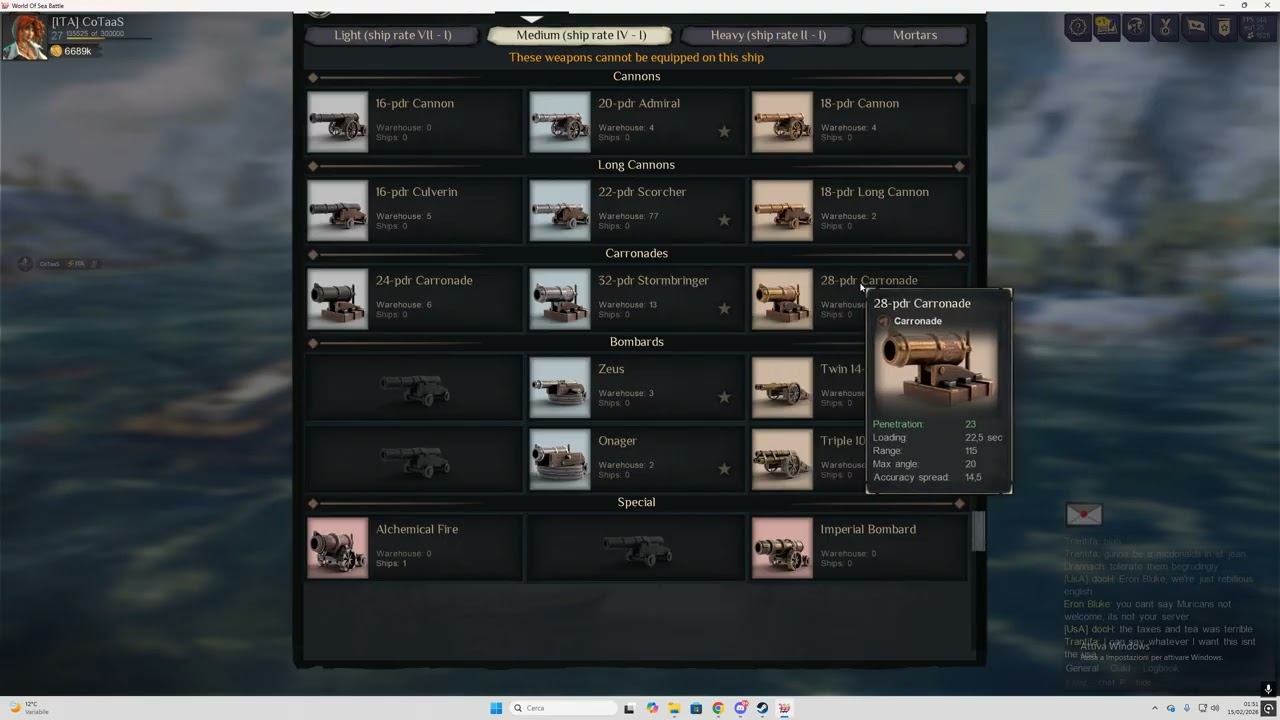This screenshot has width=1280, height=720.
Task: Select the 22-pdr Scorcher thumbnail
Action: [560, 210]
